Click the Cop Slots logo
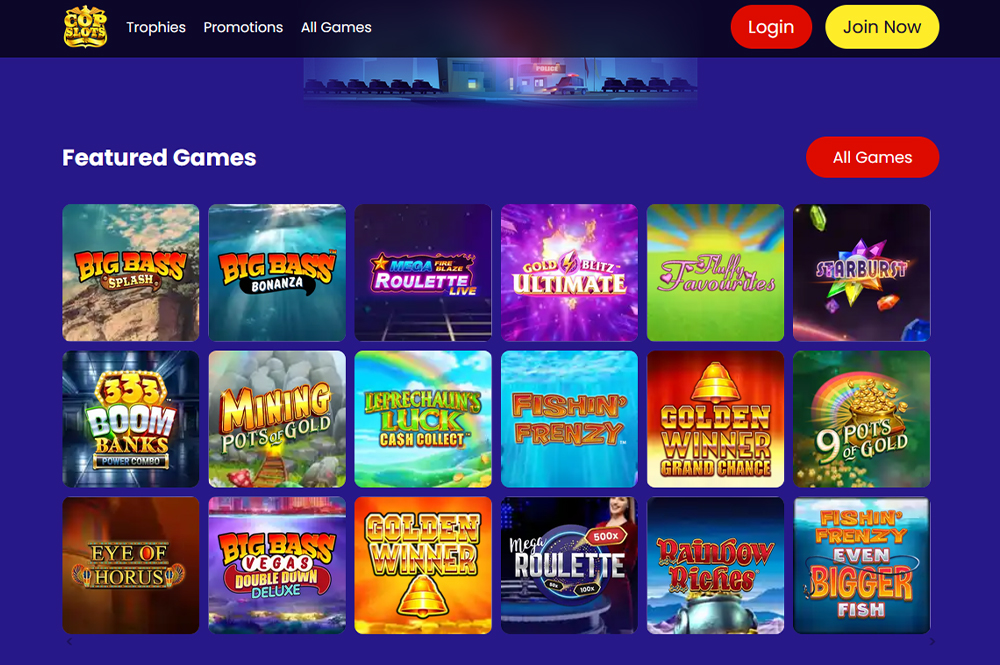Screen dimensions: 1000x665 [85, 27]
